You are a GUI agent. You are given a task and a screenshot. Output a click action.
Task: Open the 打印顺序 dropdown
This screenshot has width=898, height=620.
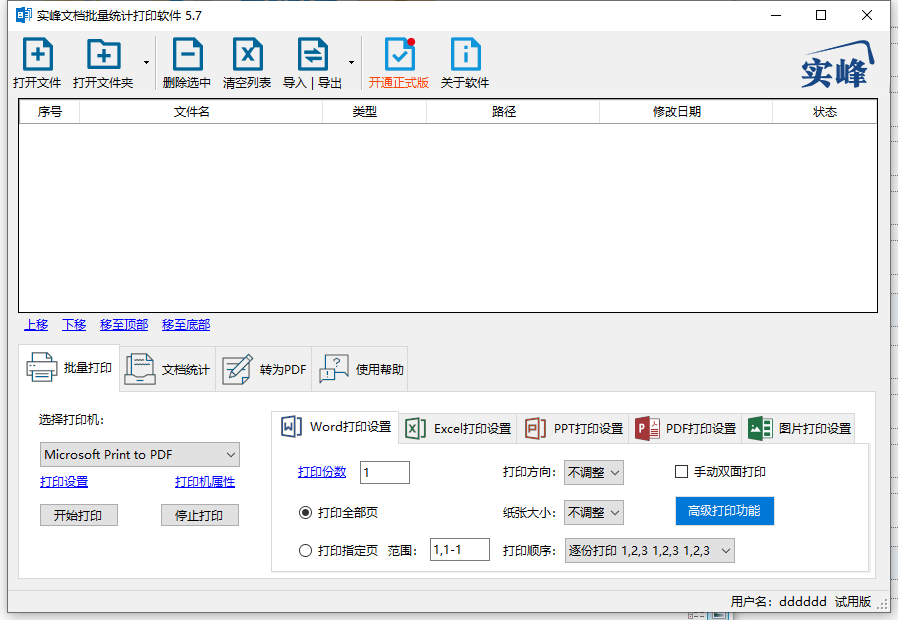click(649, 551)
